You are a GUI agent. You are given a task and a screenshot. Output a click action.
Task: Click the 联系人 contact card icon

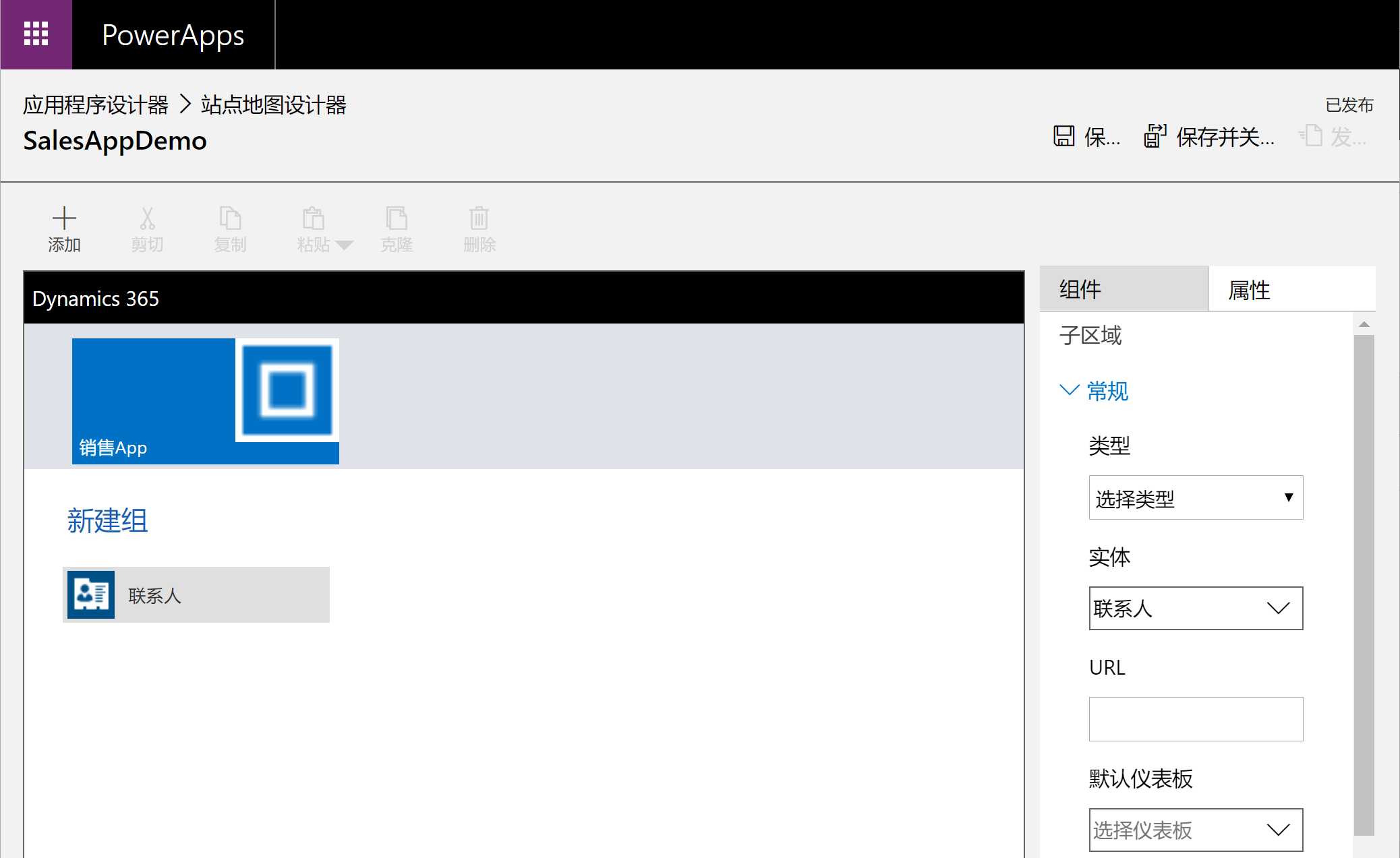pyautogui.click(x=91, y=594)
